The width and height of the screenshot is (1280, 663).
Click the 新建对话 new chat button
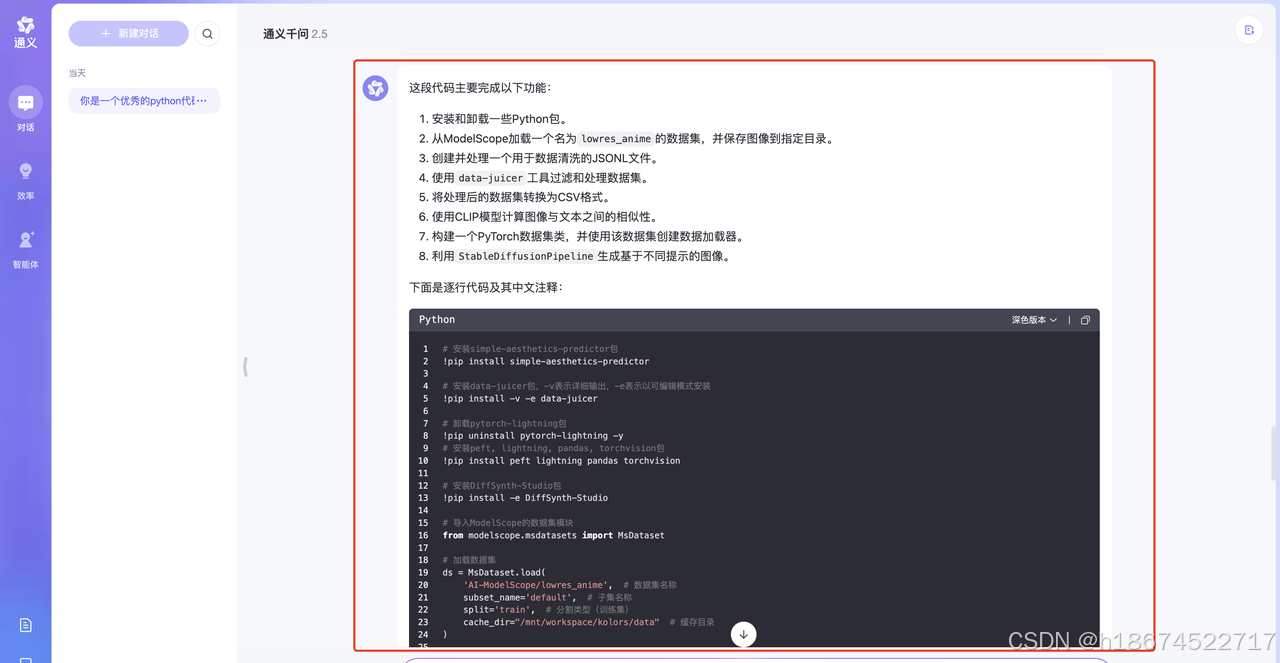pyautogui.click(x=128, y=34)
